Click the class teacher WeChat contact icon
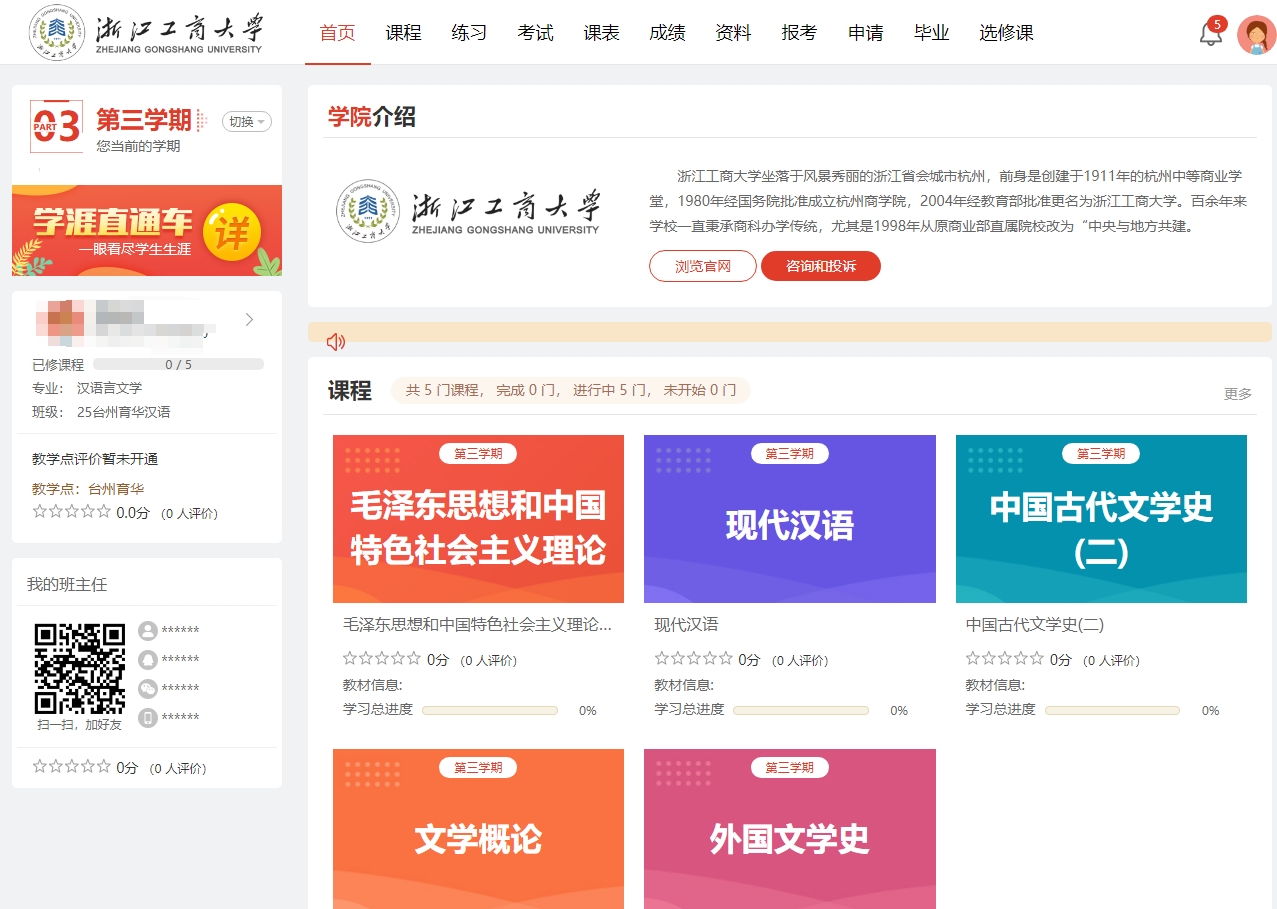Screen dimensions: 1277x909 point(148,689)
